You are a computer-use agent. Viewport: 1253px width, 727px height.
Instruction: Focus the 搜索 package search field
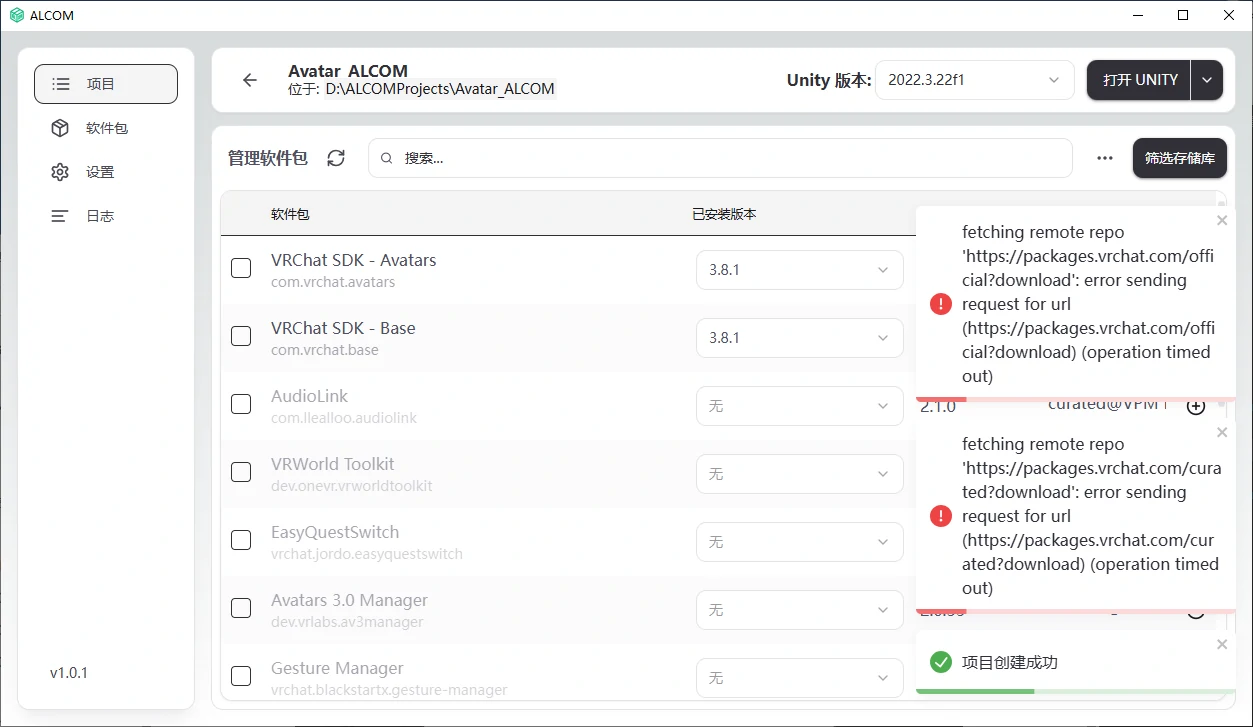[720, 158]
